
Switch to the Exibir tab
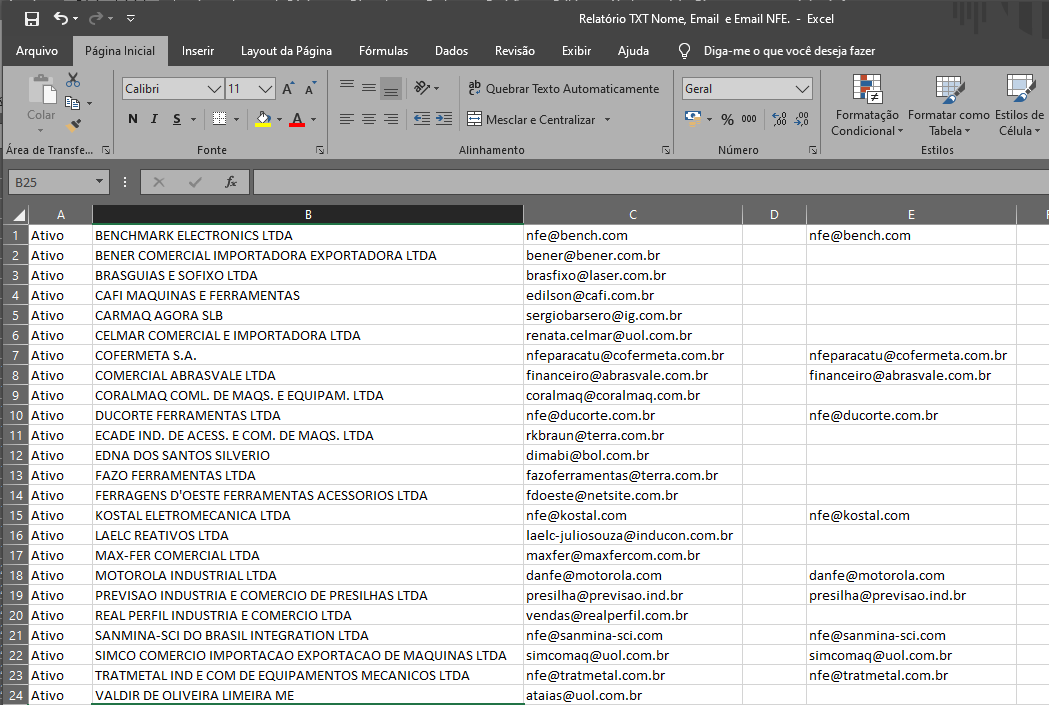(x=576, y=51)
